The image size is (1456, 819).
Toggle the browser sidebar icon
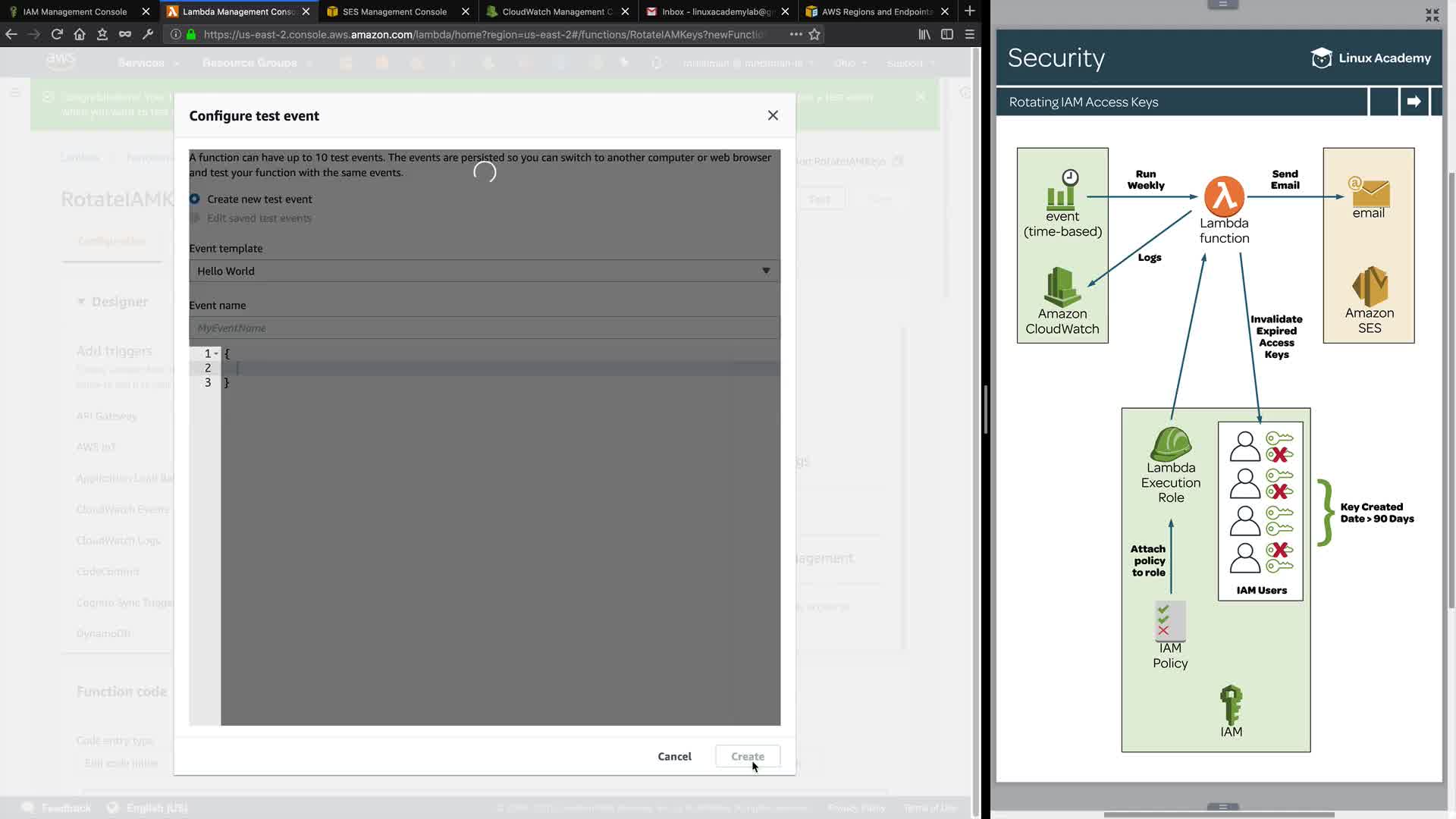click(947, 34)
